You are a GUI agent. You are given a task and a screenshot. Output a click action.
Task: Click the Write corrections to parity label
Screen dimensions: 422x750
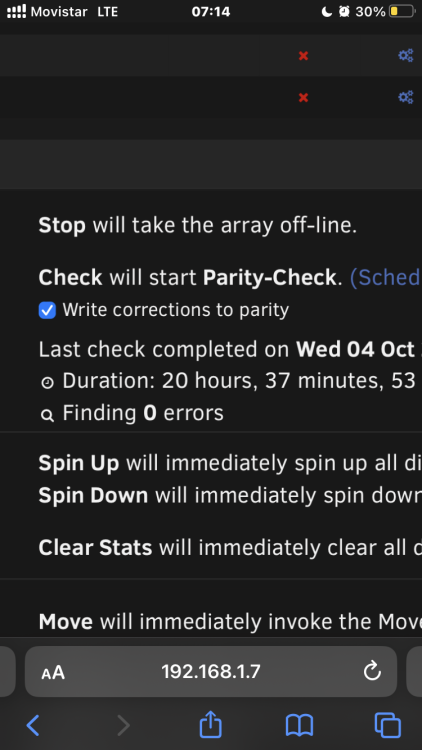point(176,310)
